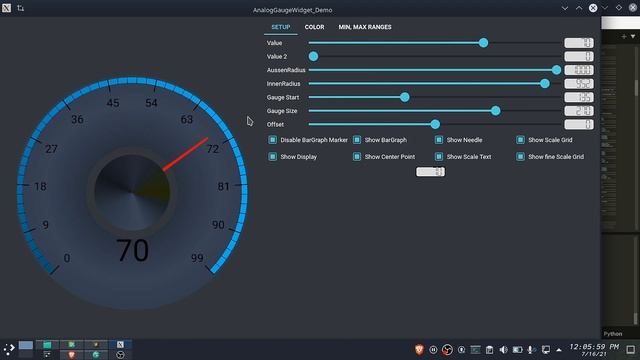
Task: Open the OBS Studio taskbar entry
Action: (x=120, y=355)
